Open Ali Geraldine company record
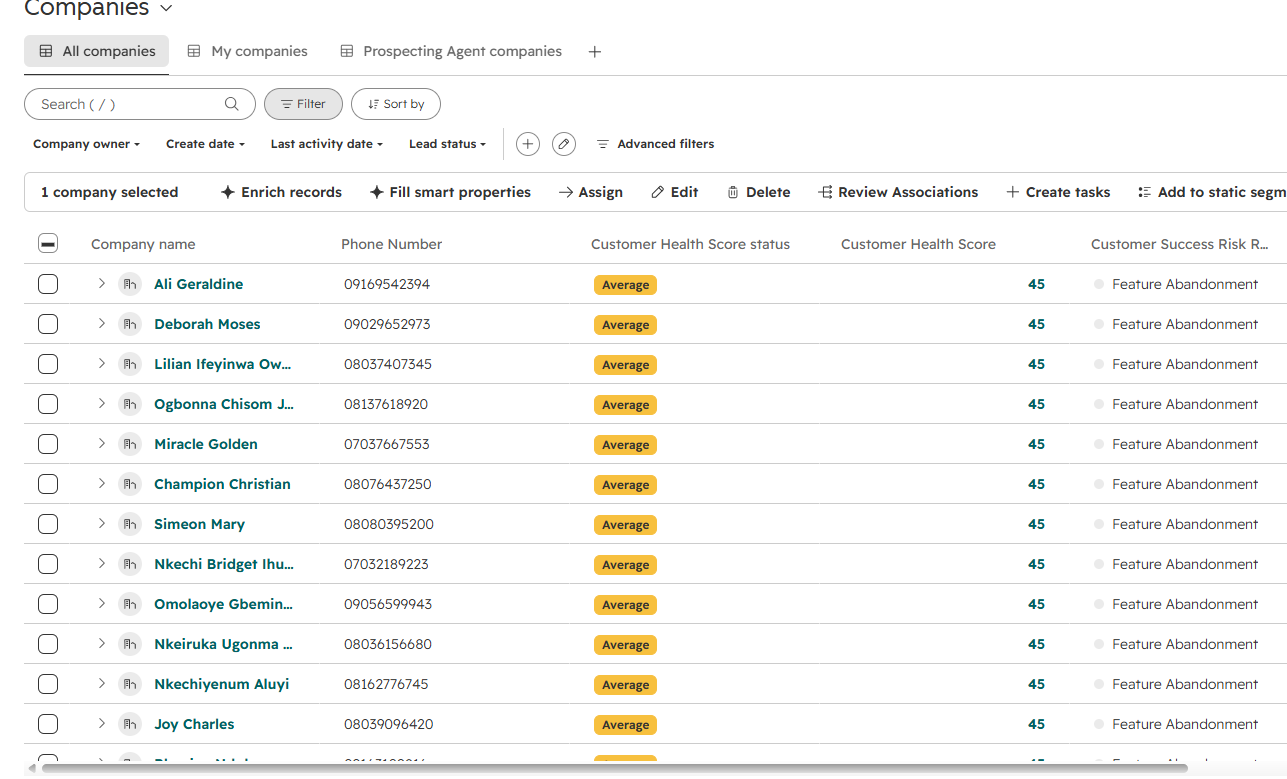The image size is (1287, 779). [x=198, y=284]
